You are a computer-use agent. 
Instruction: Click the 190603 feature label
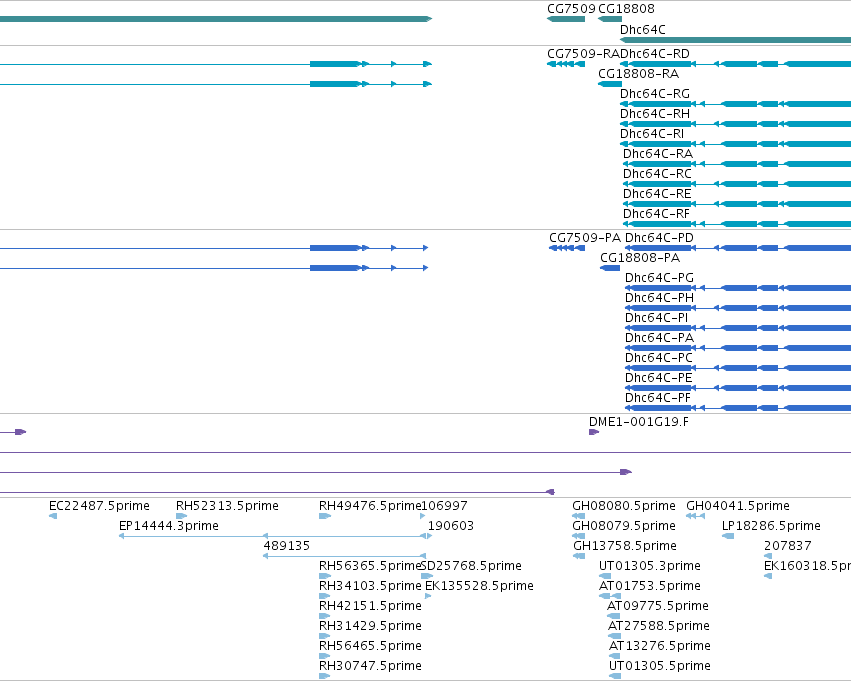click(451, 526)
